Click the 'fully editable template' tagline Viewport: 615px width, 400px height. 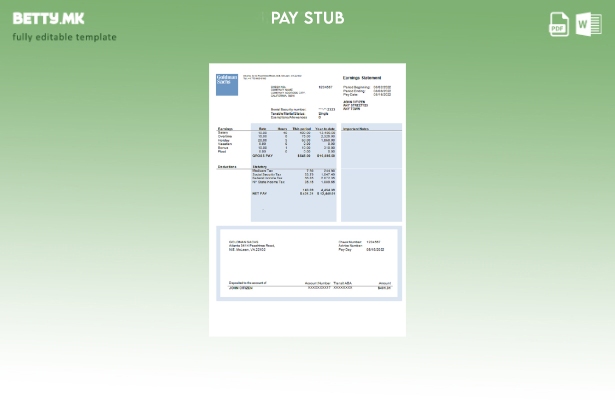click(x=65, y=38)
